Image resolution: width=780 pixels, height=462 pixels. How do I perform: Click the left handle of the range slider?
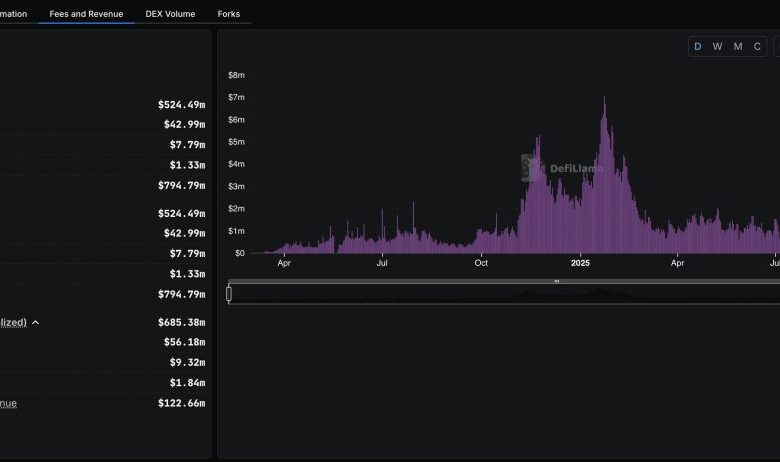pyautogui.click(x=229, y=293)
